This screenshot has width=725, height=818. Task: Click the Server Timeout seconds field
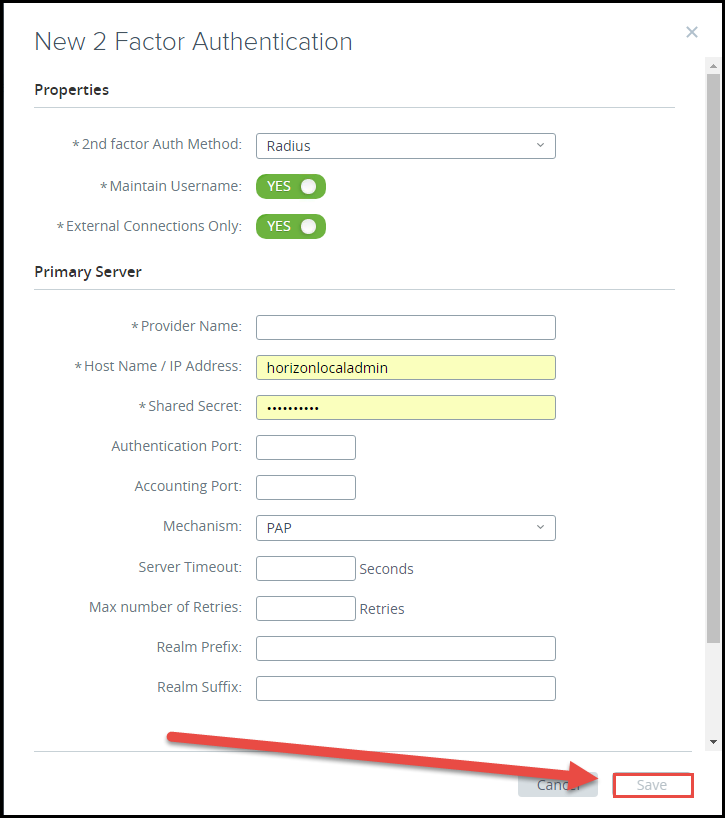click(305, 568)
